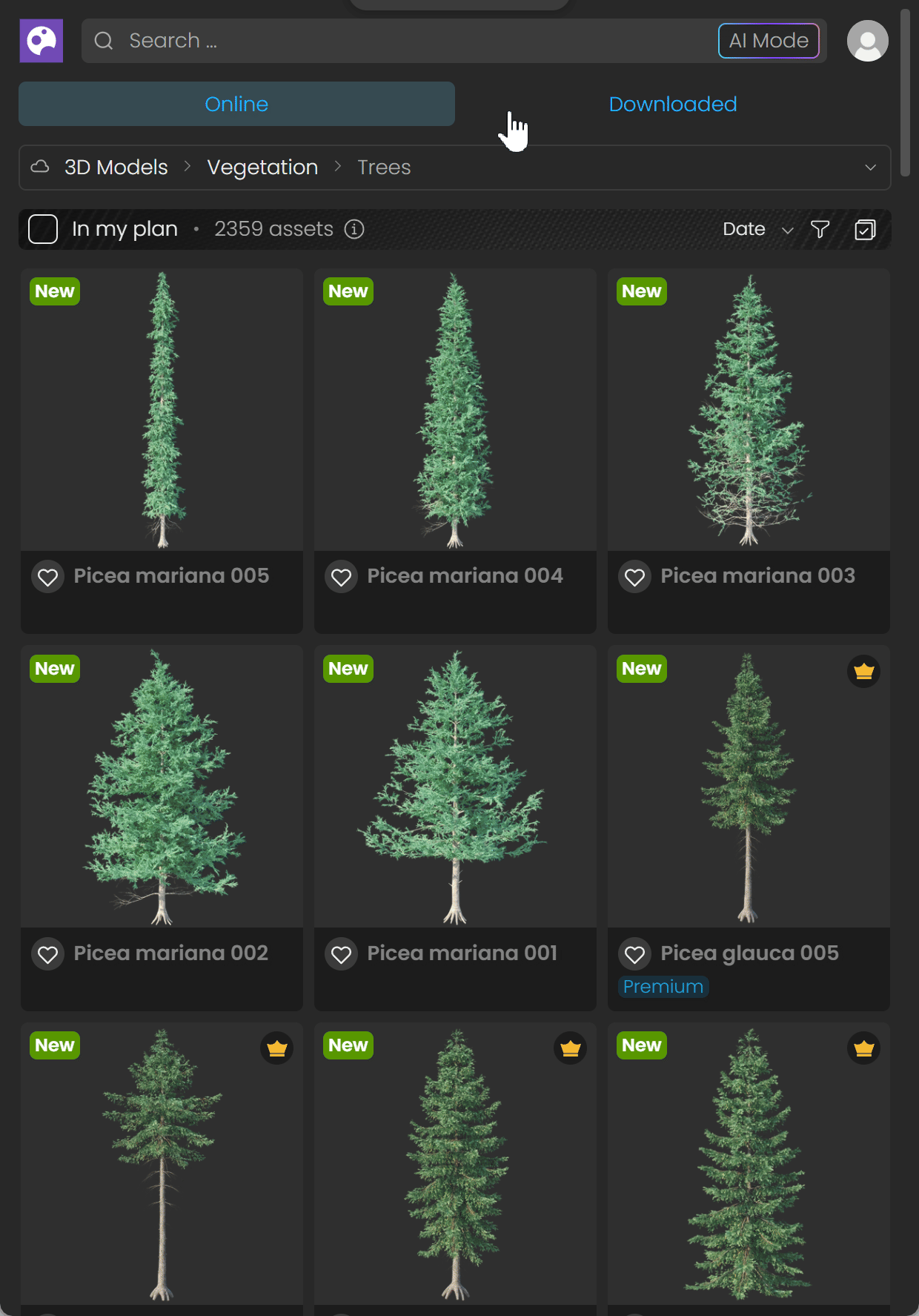Click the Picea mariana 002 title

[171, 953]
